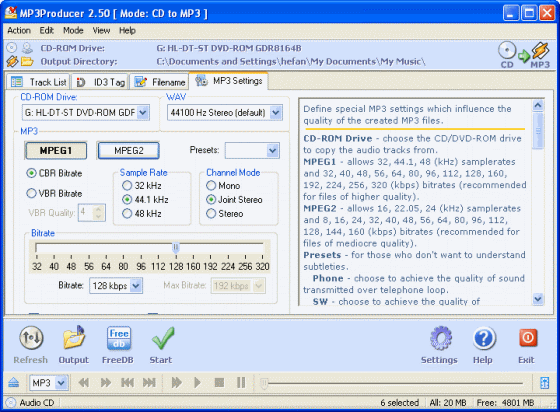Click the MPEG1 button

coord(56,150)
